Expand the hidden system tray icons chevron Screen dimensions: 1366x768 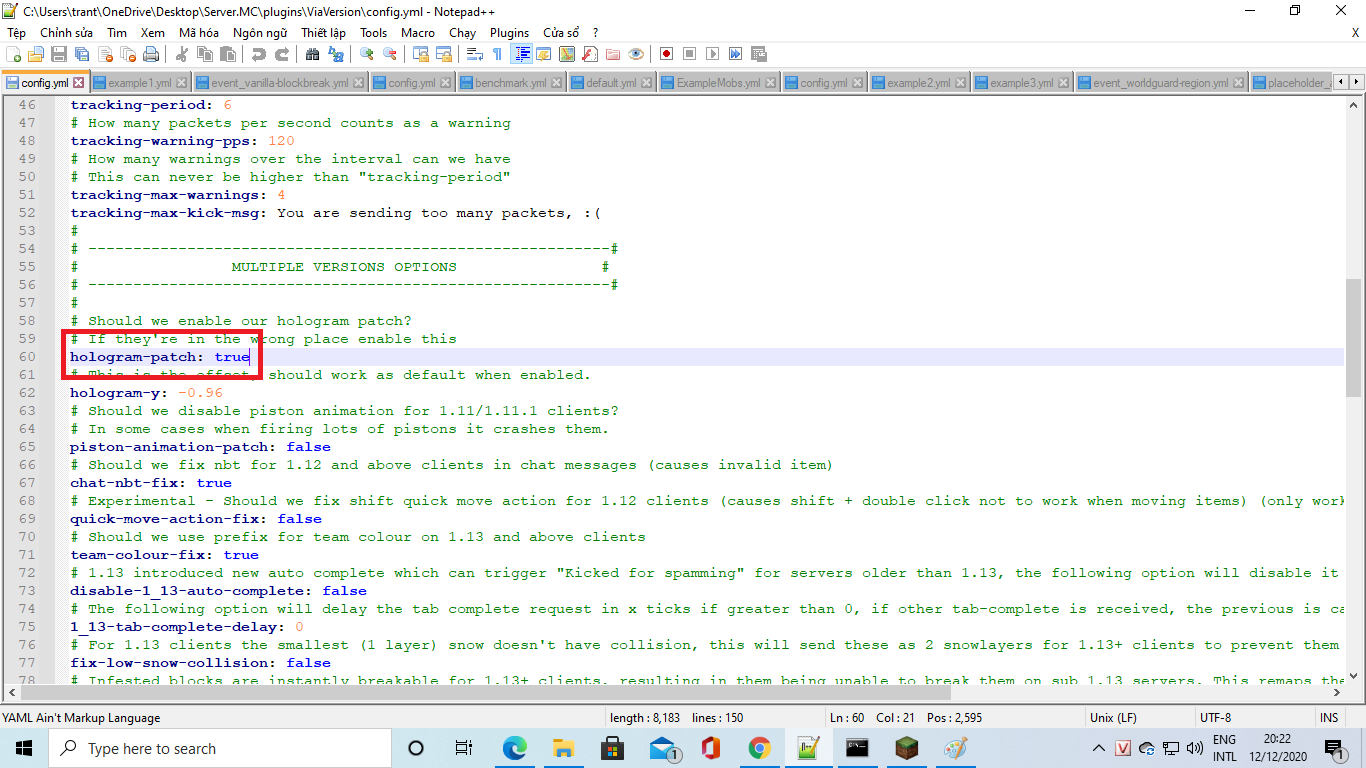(x=1099, y=749)
